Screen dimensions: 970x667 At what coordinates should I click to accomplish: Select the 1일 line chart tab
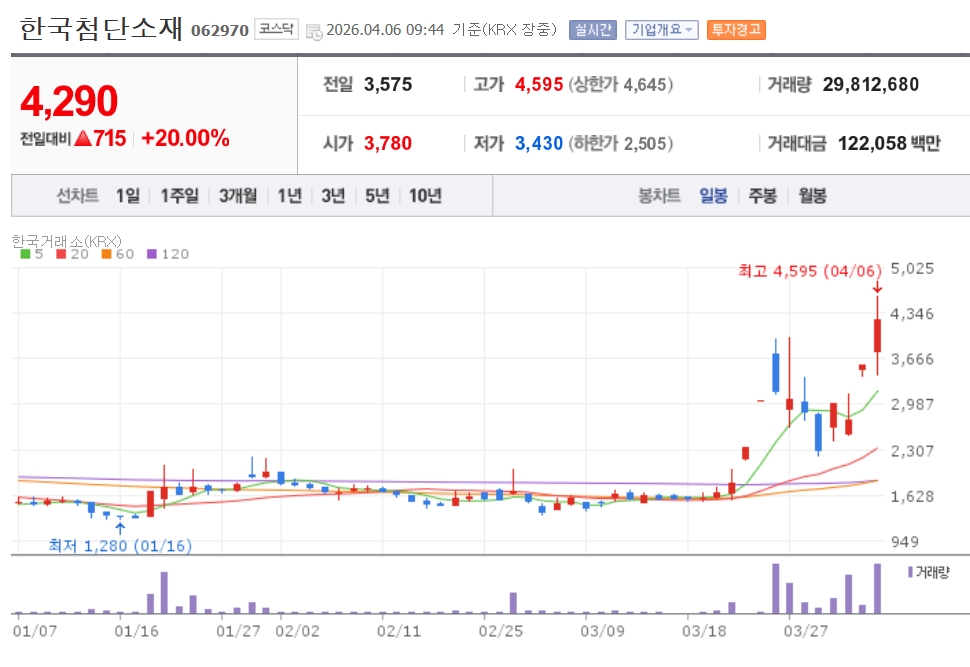click(128, 196)
